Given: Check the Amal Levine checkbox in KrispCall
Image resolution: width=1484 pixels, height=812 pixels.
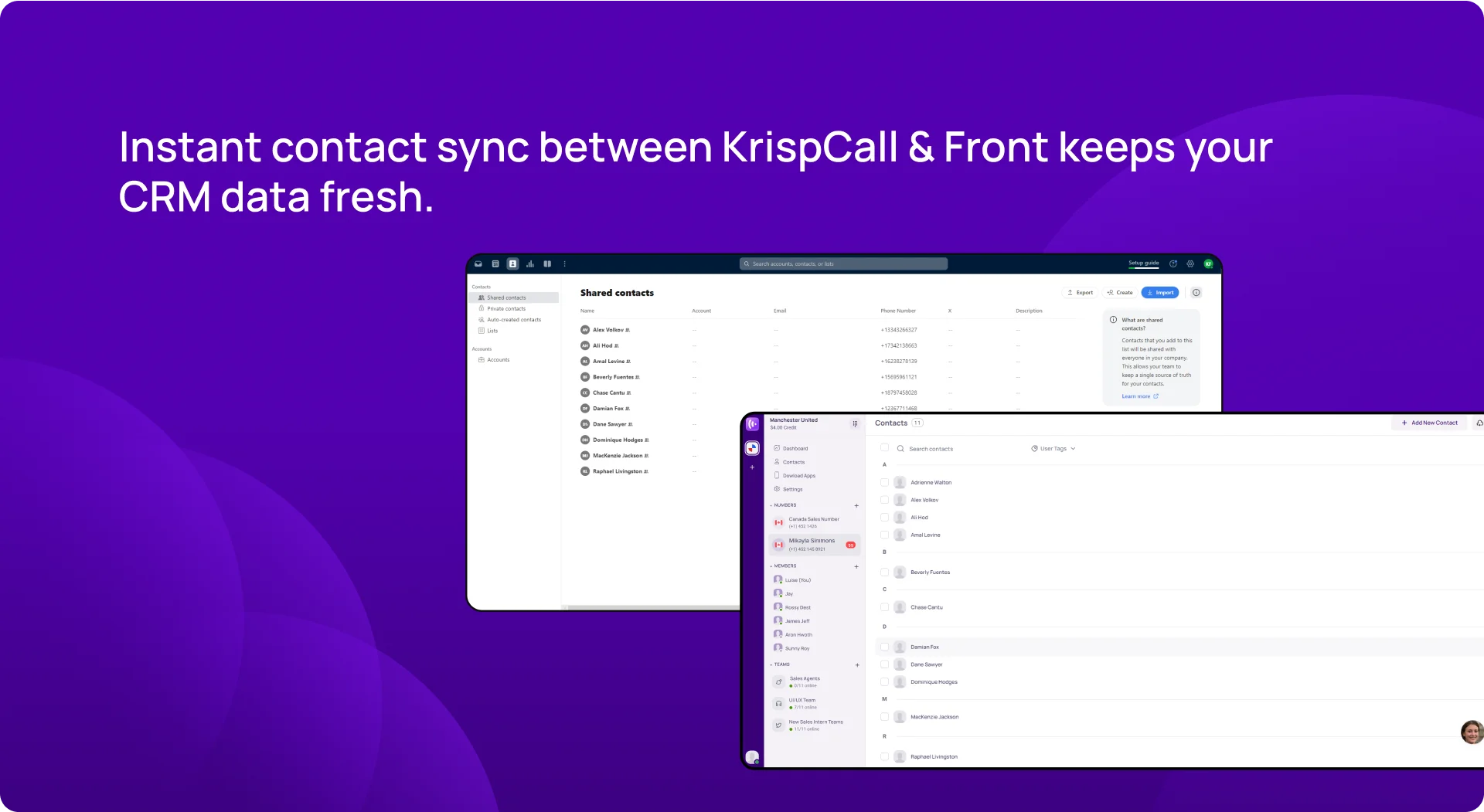Looking at the screenshot, I should point(884,535).
